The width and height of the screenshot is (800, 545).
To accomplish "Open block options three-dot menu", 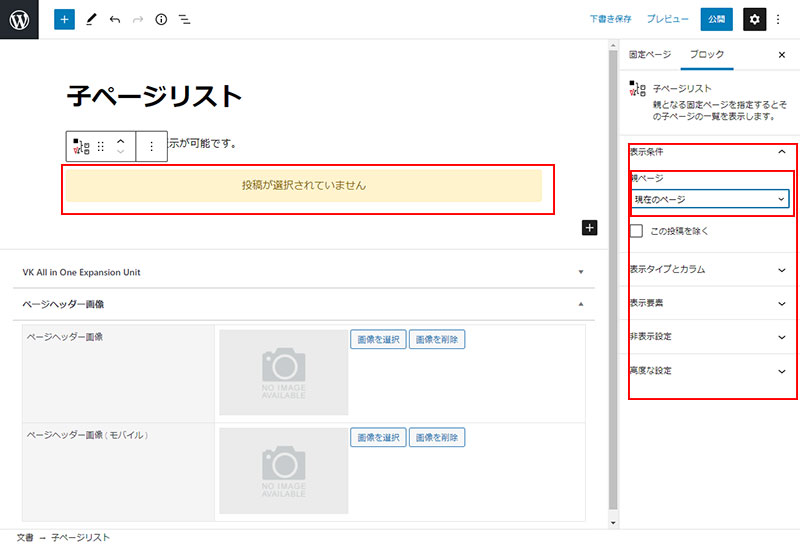I will point(151,146).
